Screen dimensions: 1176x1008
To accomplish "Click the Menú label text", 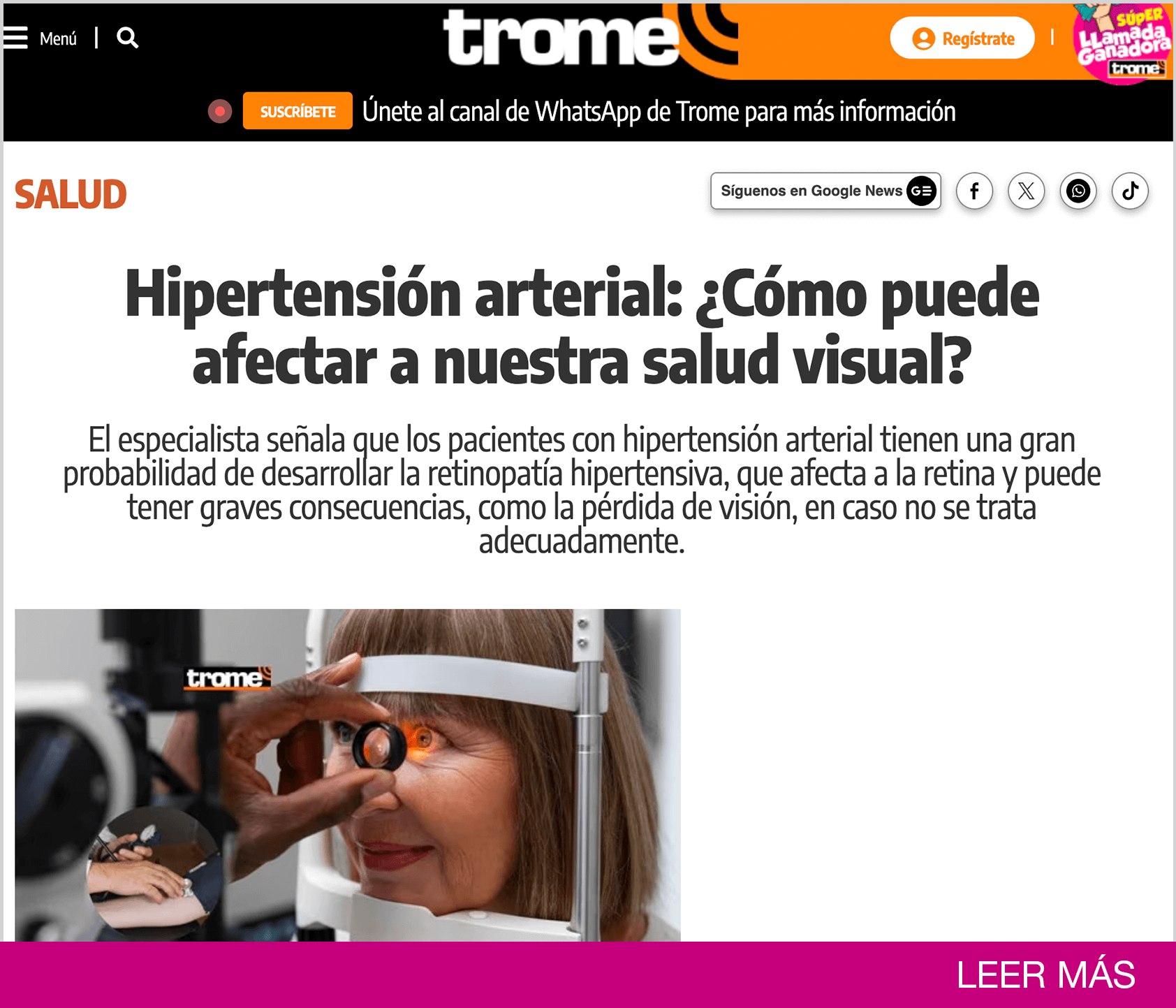I will [58, 39].
